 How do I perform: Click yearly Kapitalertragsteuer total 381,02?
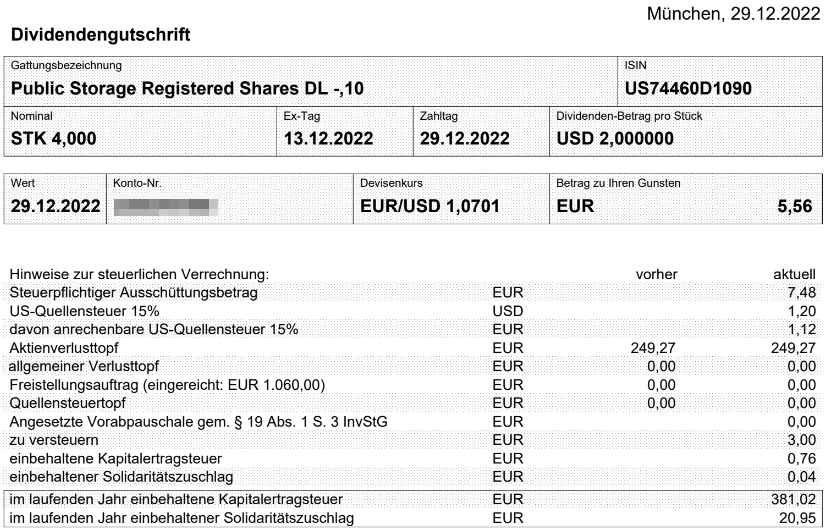tap(794, 499)
